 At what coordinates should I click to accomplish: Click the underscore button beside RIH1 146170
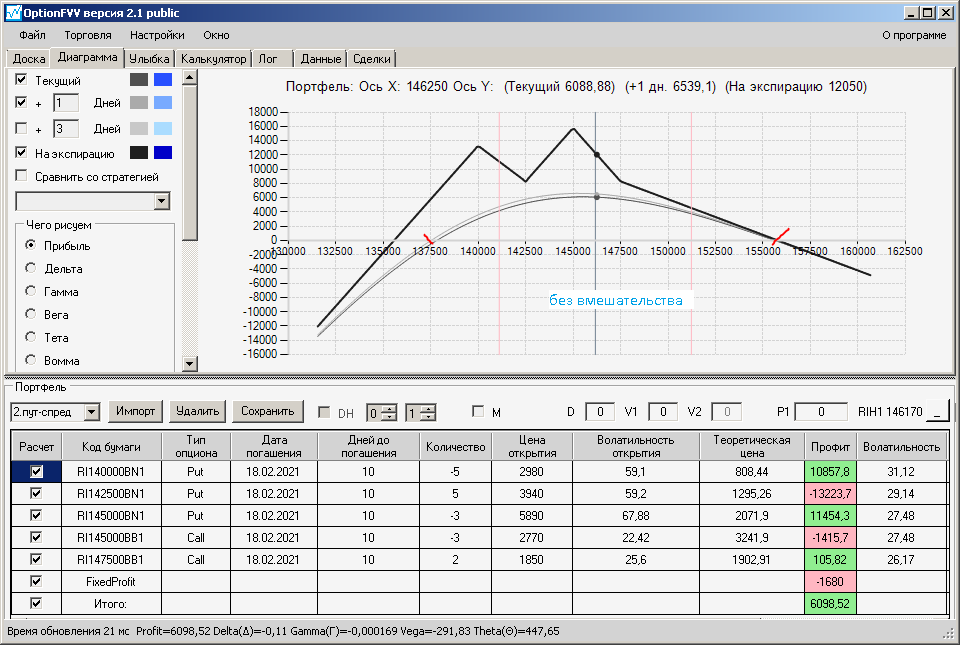[x=937, y=412]
